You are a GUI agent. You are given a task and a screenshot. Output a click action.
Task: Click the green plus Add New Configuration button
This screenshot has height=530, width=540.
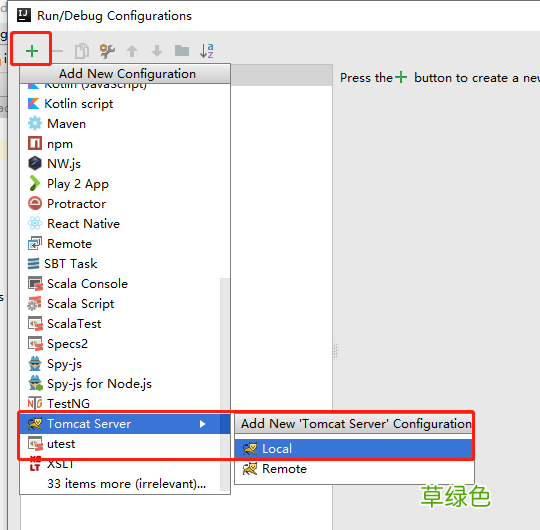(x=32, y=51)
